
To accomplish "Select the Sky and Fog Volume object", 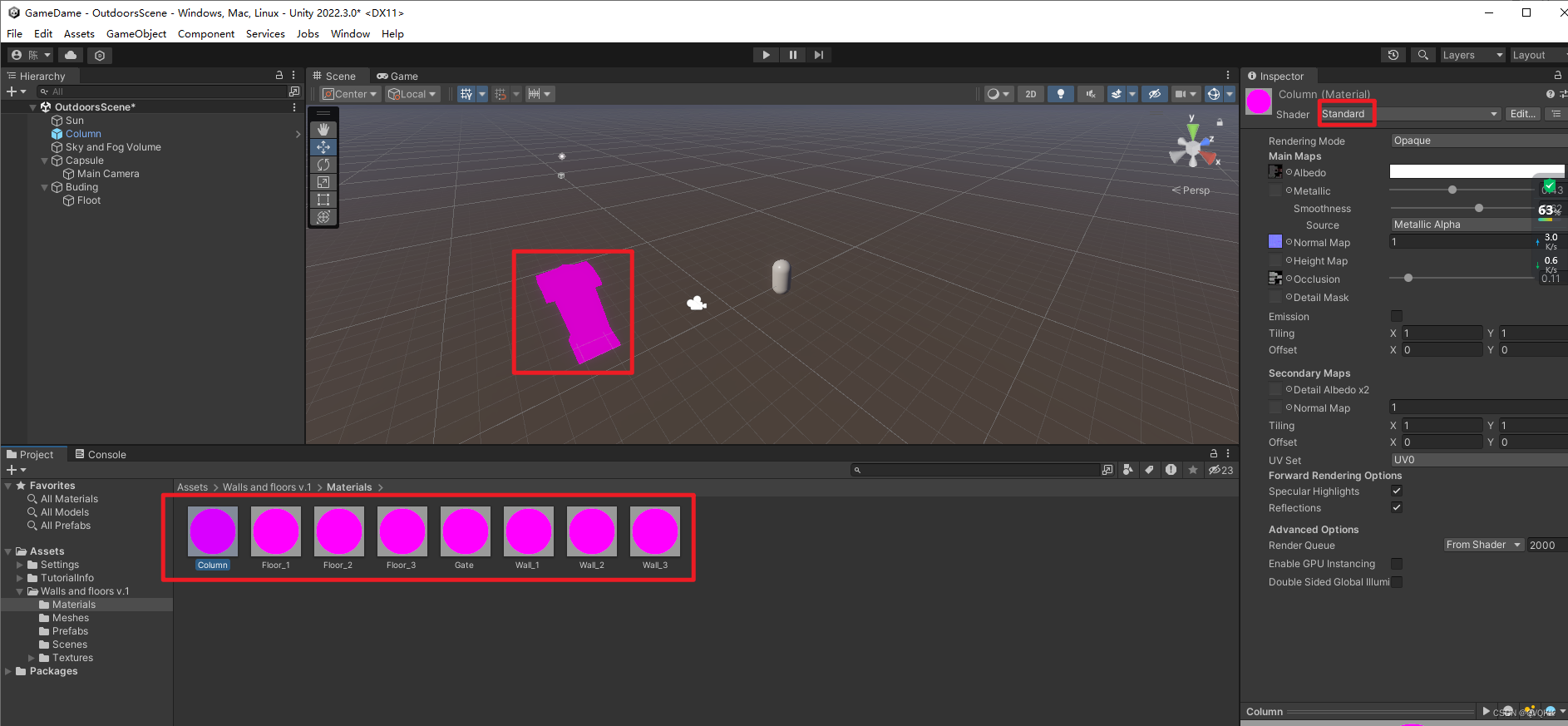I will [x=113, y=147].
